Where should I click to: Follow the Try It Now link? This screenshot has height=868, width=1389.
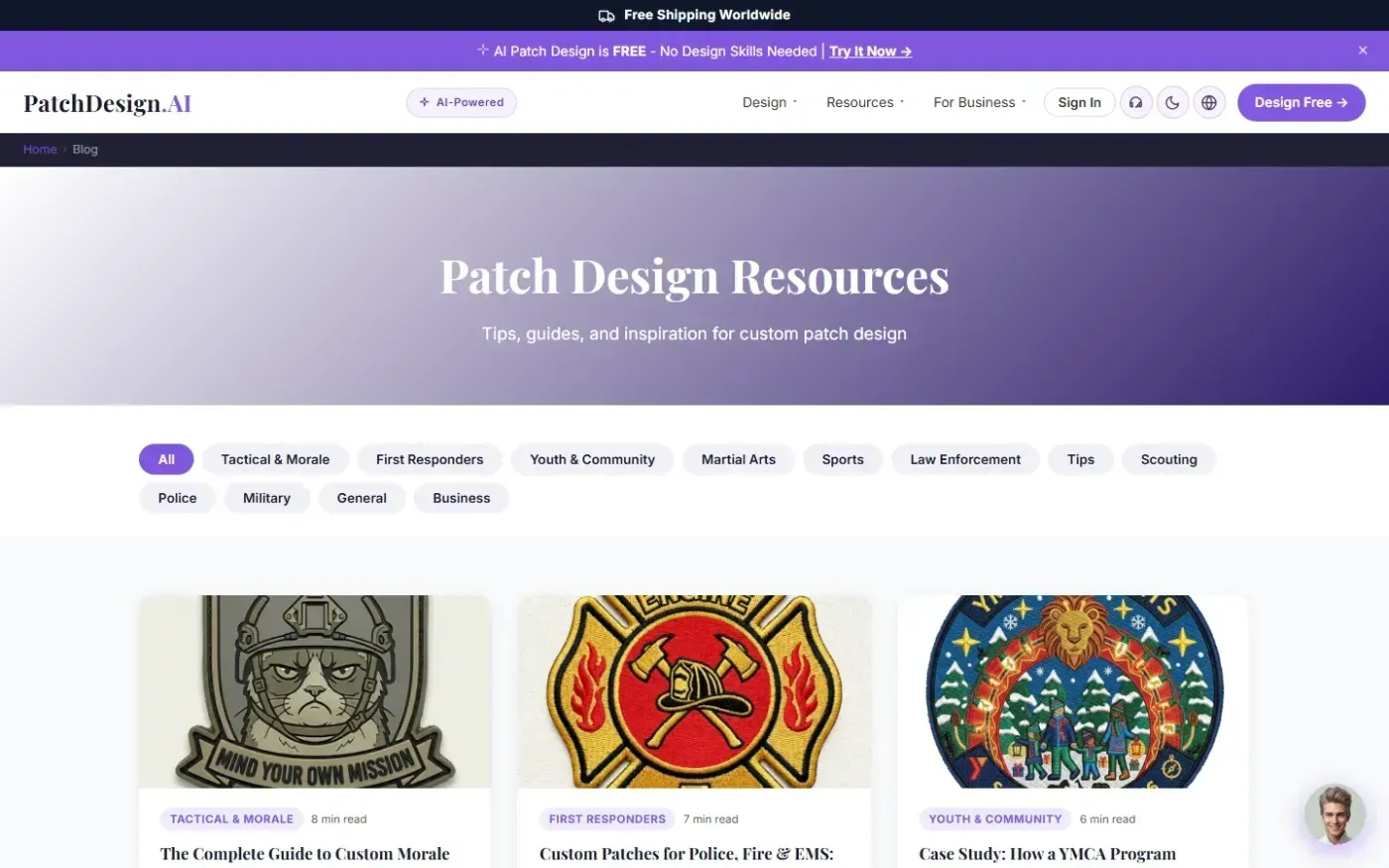coord(870,52)
